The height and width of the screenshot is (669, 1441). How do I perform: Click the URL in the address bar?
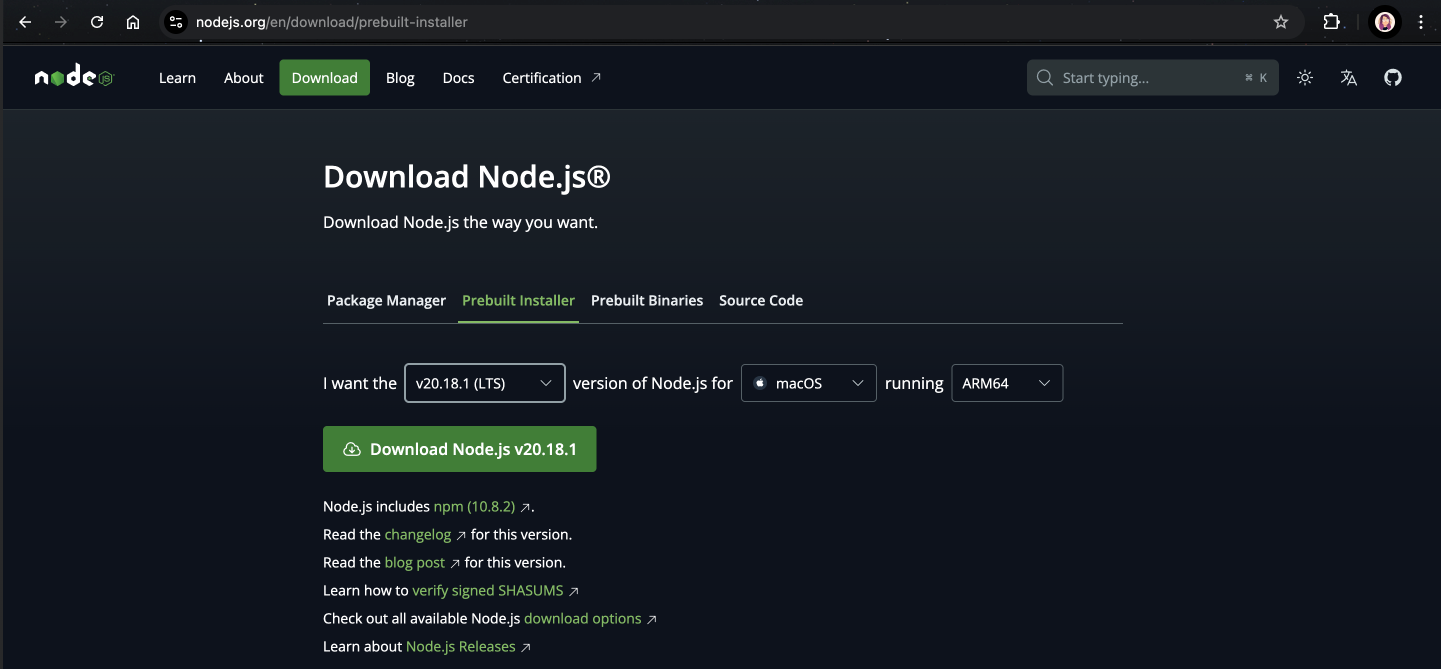331,22
